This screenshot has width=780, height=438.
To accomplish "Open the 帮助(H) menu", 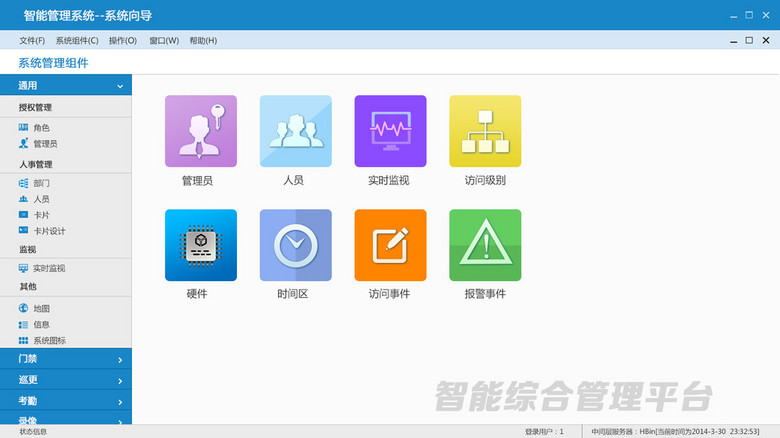I will pos(203,41).
